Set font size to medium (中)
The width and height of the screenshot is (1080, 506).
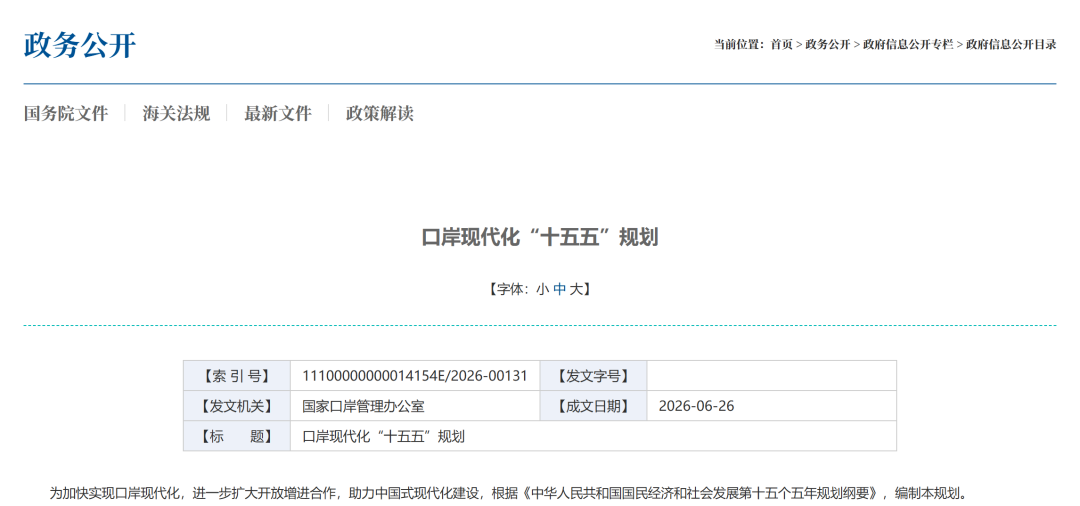tap(559, 290)
